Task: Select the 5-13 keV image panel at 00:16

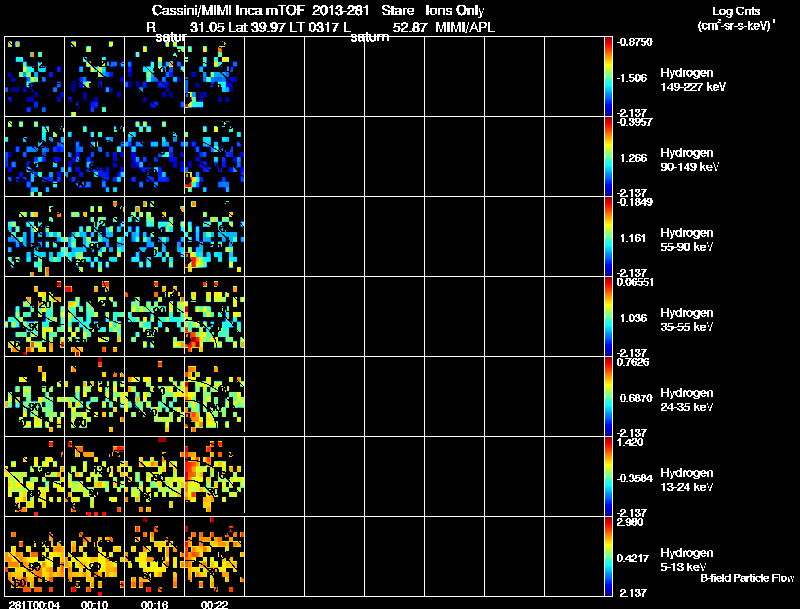Action: [x=155, y=557]
